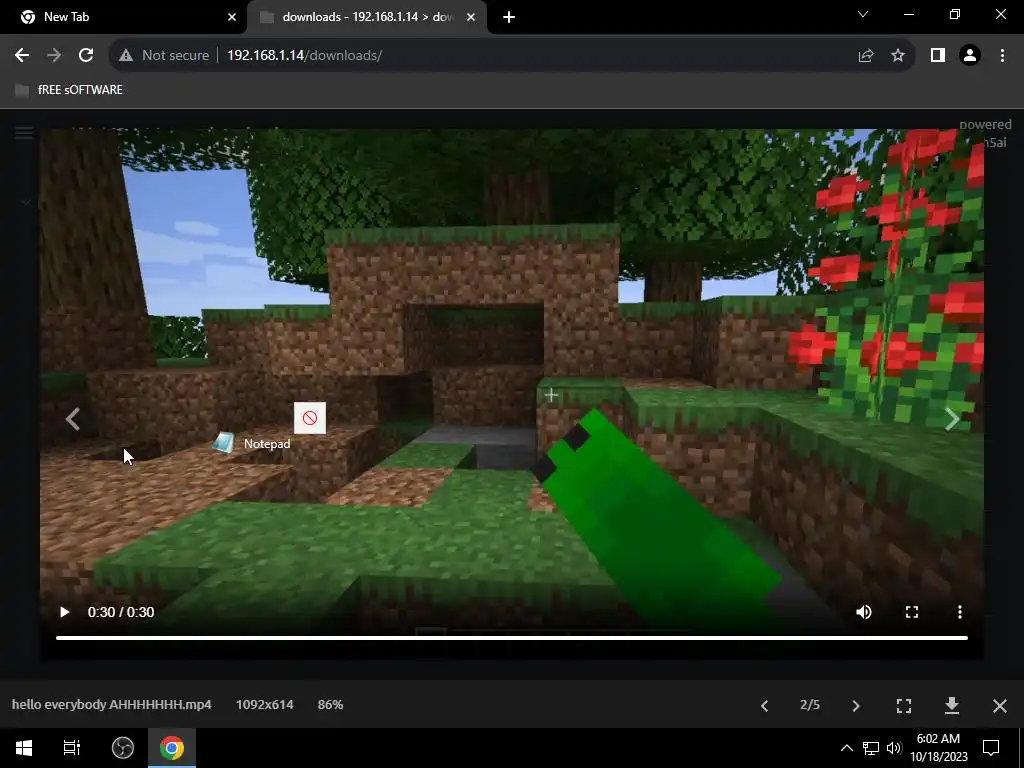Viewport: 1024px width, 768px height.
Task: Mute the video volume
Action: pos(863,612)
